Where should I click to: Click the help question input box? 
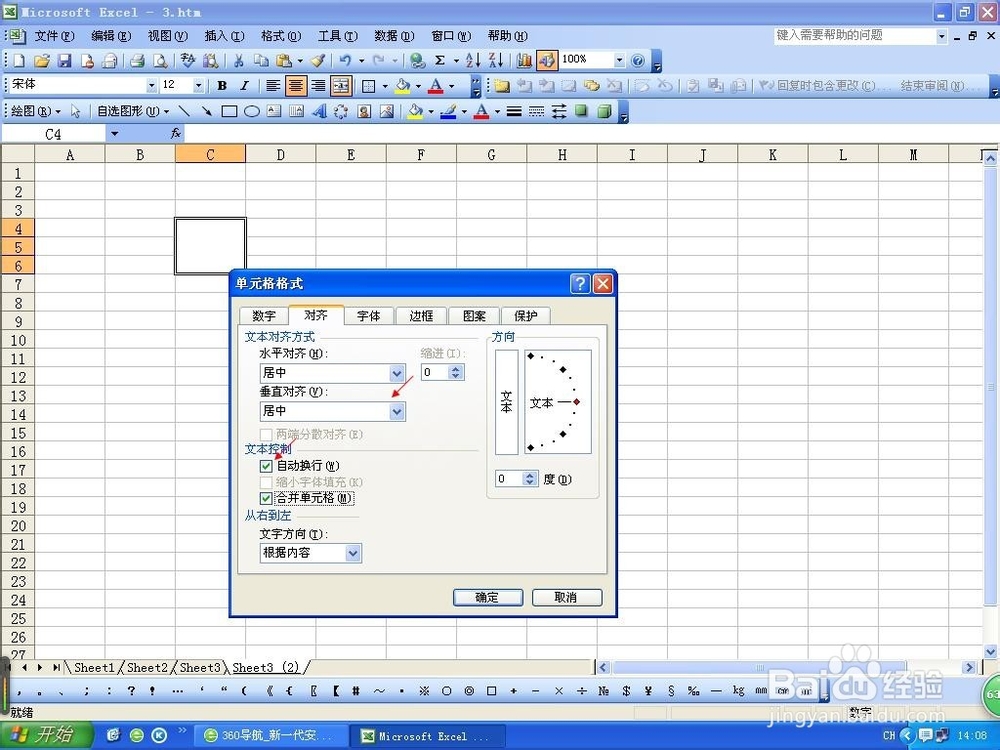(855, 36)
